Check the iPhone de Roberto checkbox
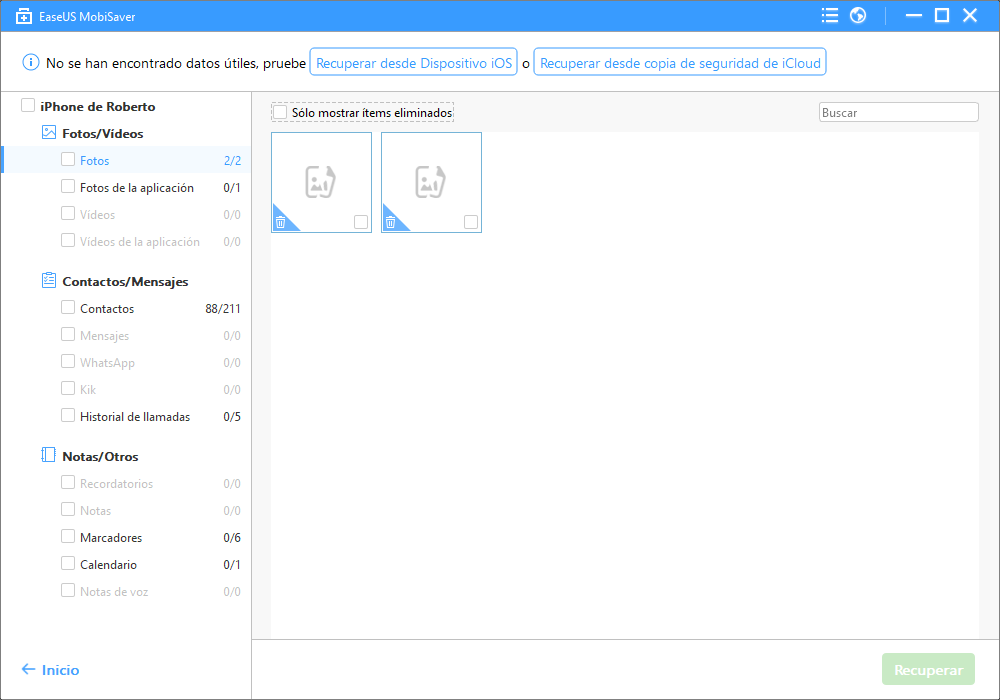This screenshot has width=1000, height=700. pos(28,106)
